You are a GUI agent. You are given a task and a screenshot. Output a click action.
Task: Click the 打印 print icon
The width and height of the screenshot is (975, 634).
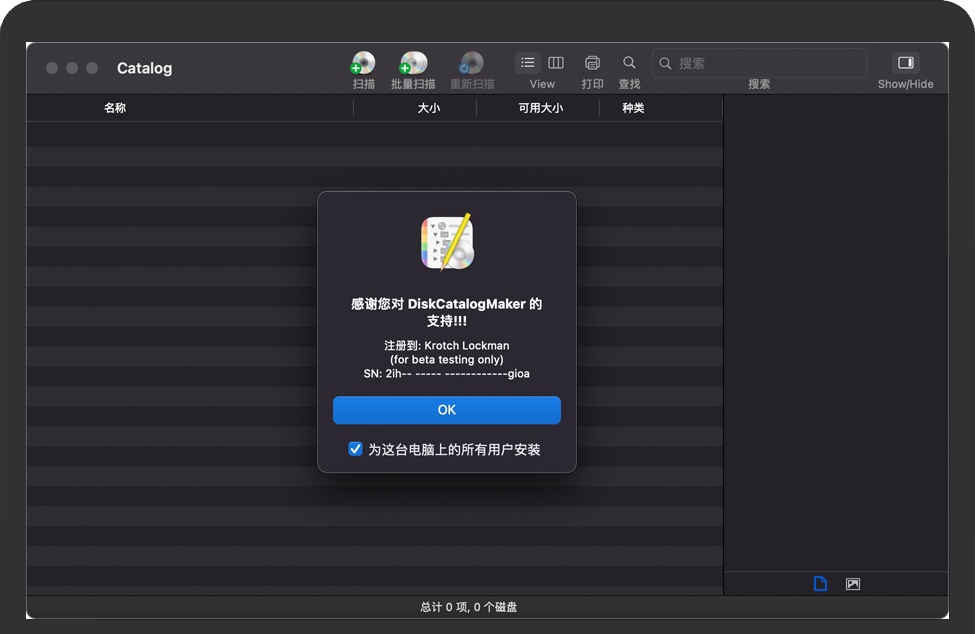point(592,62)
